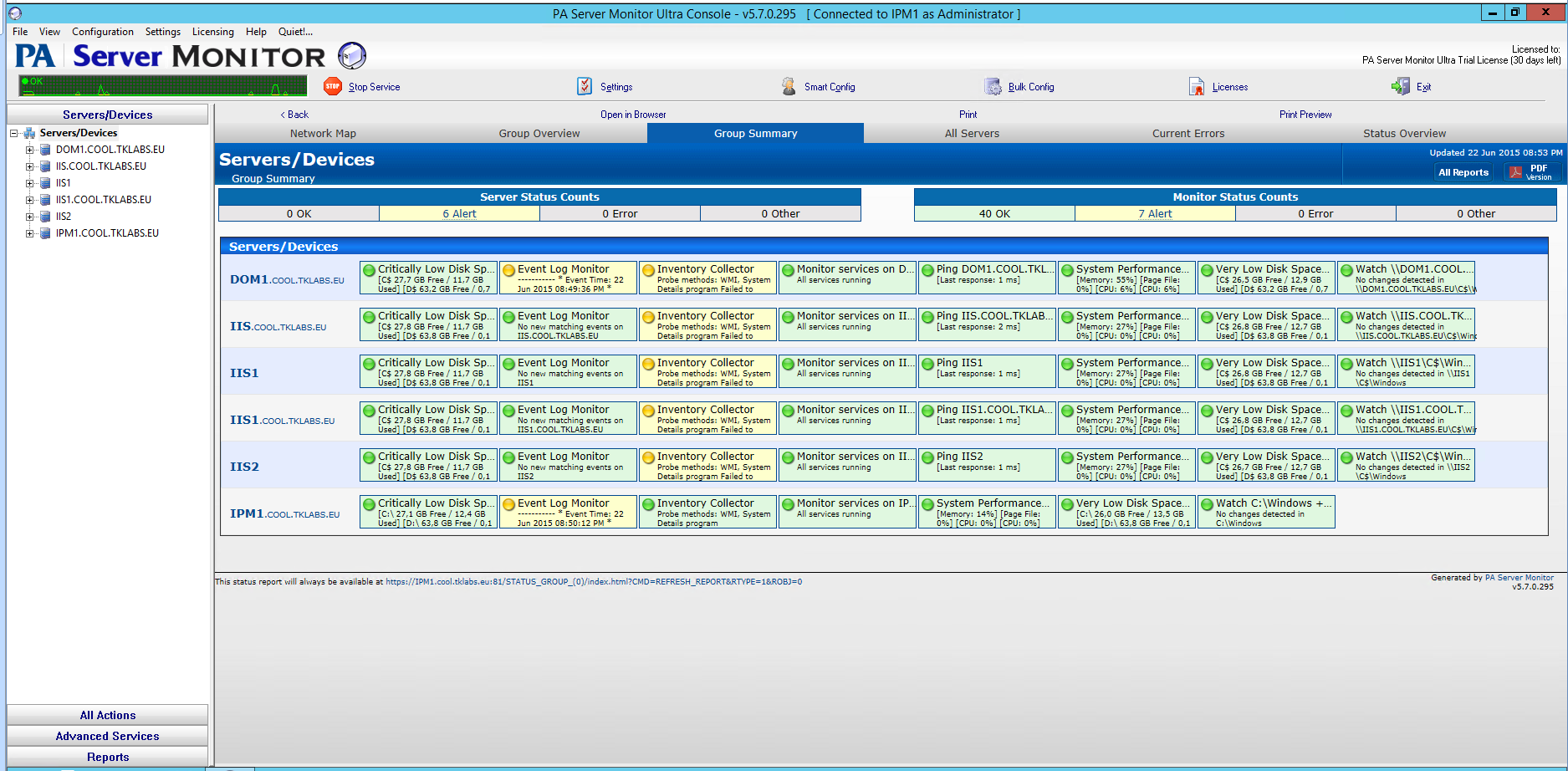Switch to the Current Errors tab

pos(1187,134)
